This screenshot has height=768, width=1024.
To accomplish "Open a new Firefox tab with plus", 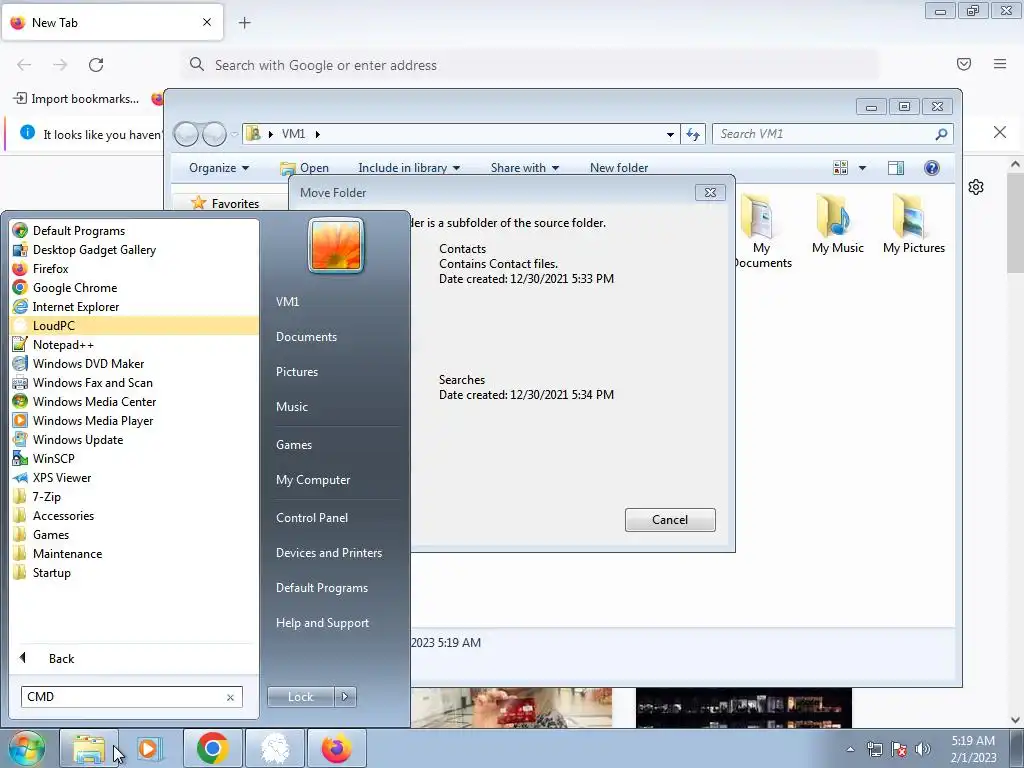I will (x=245, y=23).
